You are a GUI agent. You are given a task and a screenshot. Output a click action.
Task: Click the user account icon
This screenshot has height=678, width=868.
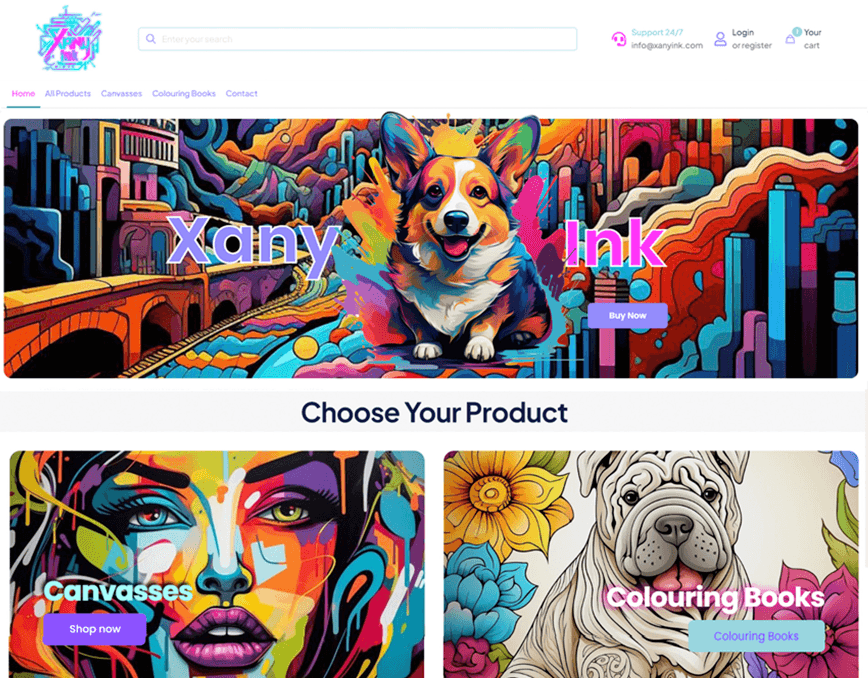(720, 39)
